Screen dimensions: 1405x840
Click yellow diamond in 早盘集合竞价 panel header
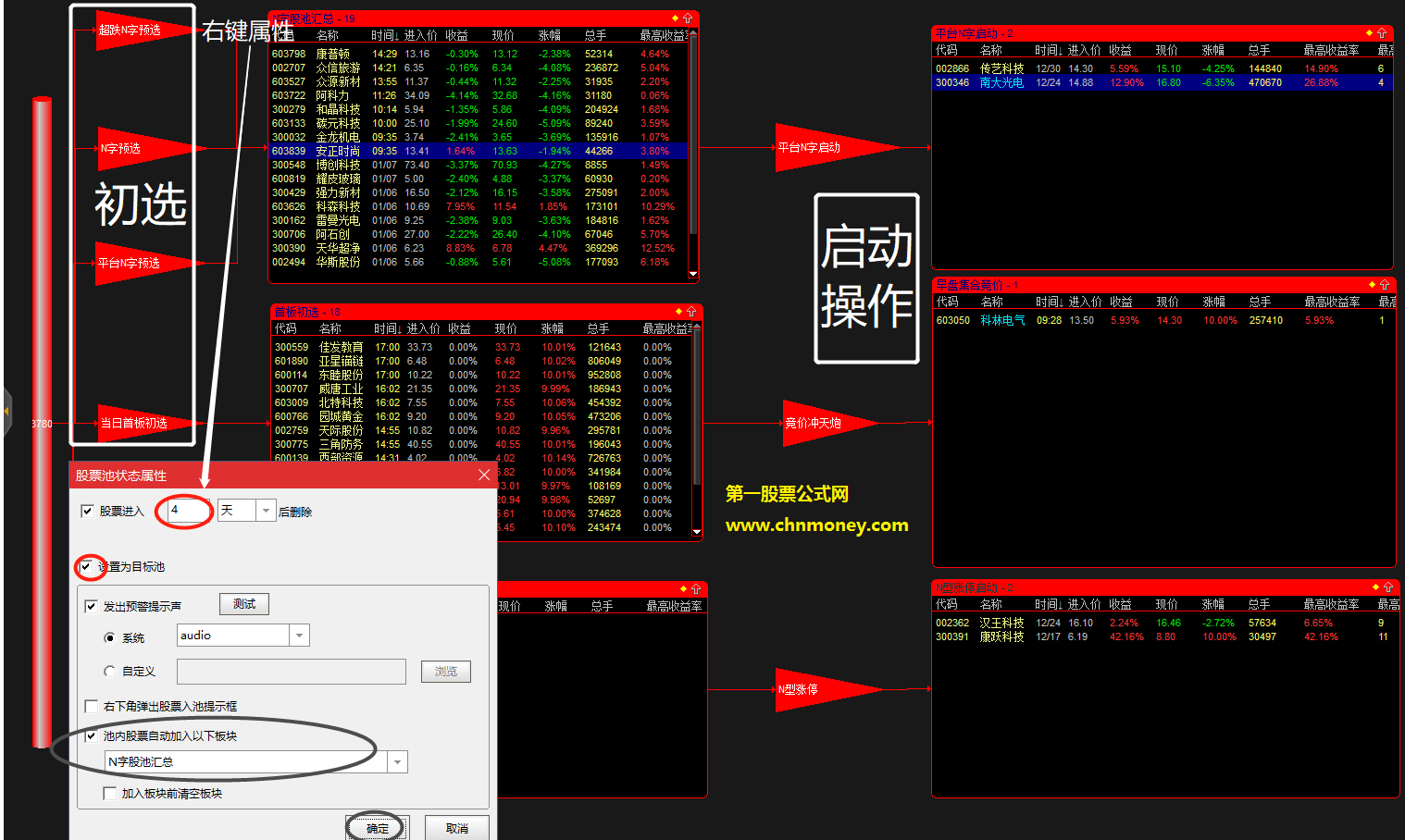click(x=1372, y=284)
